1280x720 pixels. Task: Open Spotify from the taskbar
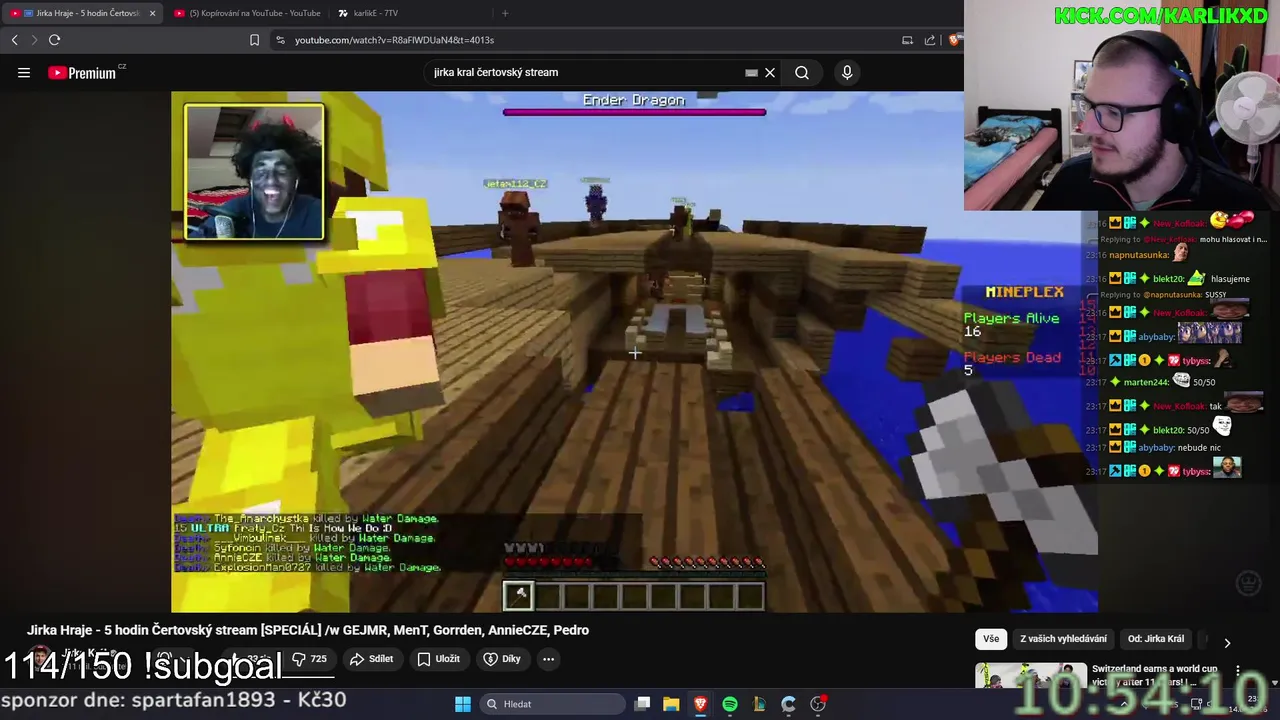[x=730, y=704]
